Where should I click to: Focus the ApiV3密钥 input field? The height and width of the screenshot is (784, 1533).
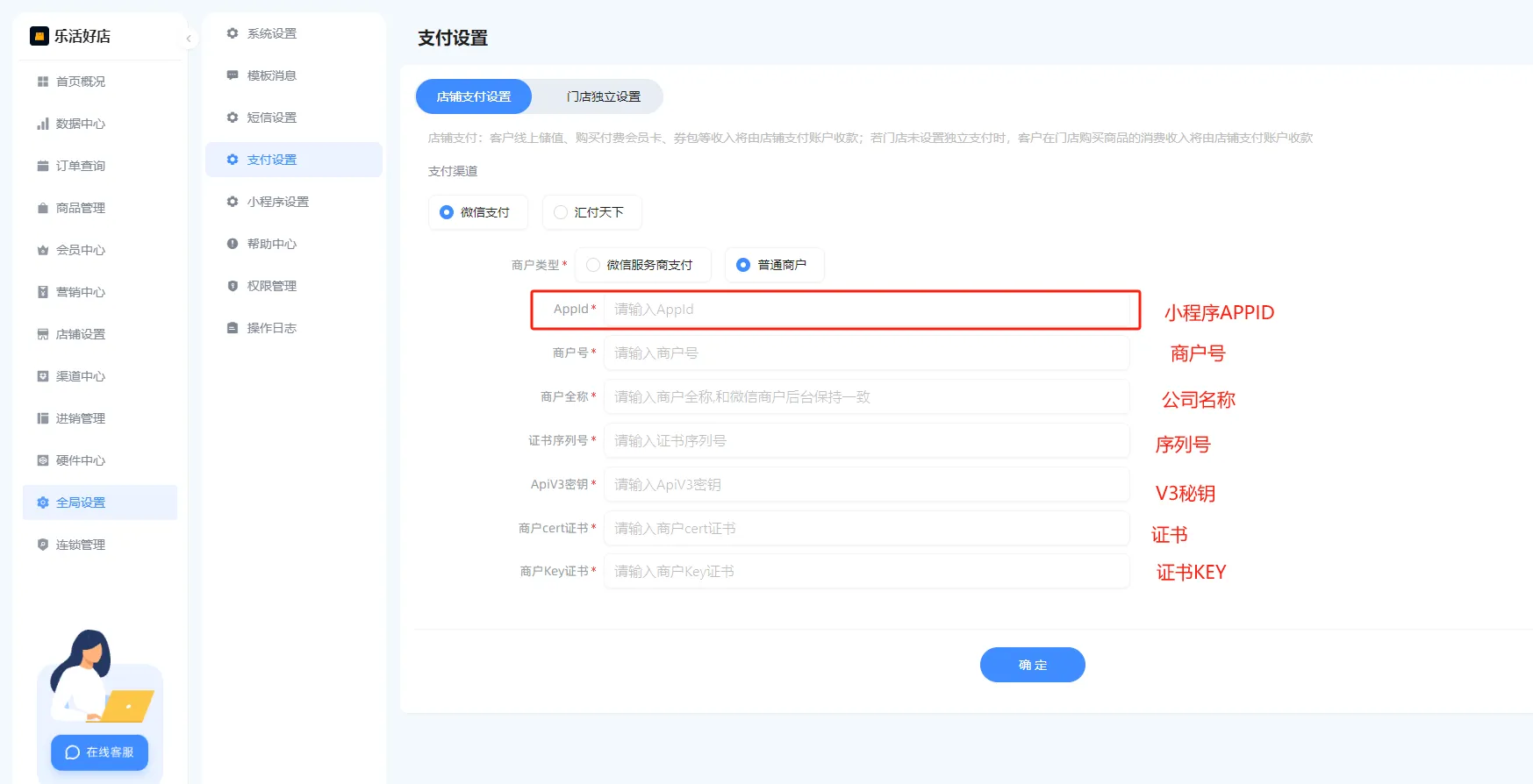click(867, 485)
